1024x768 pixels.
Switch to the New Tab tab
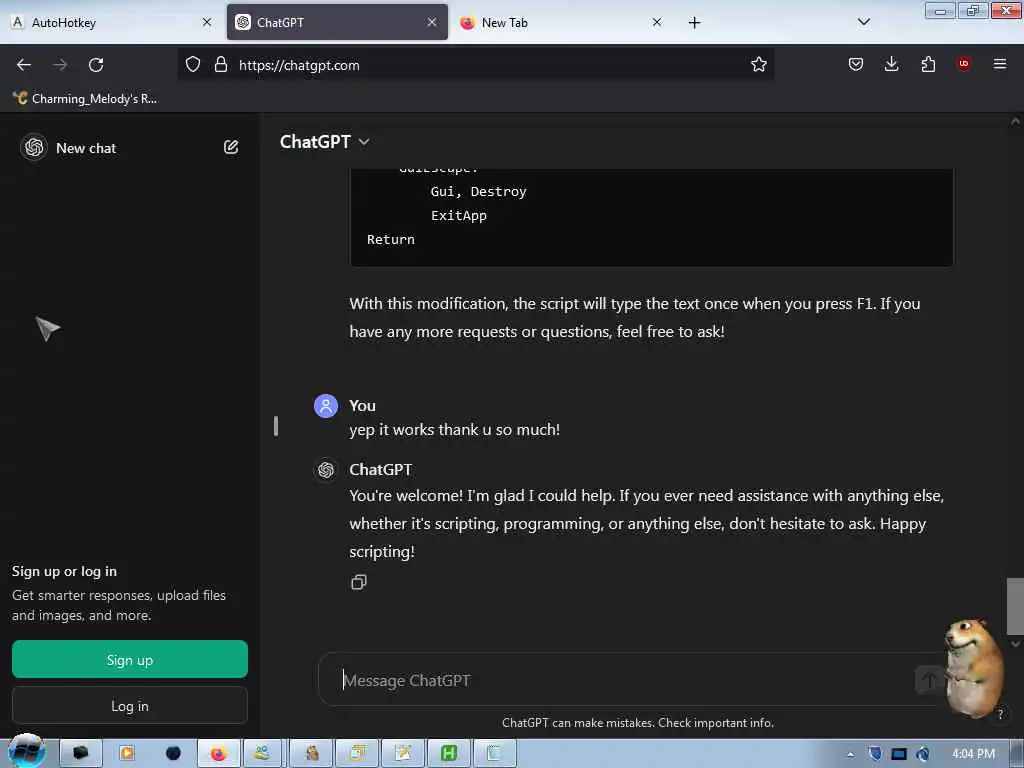pos(562,22)
